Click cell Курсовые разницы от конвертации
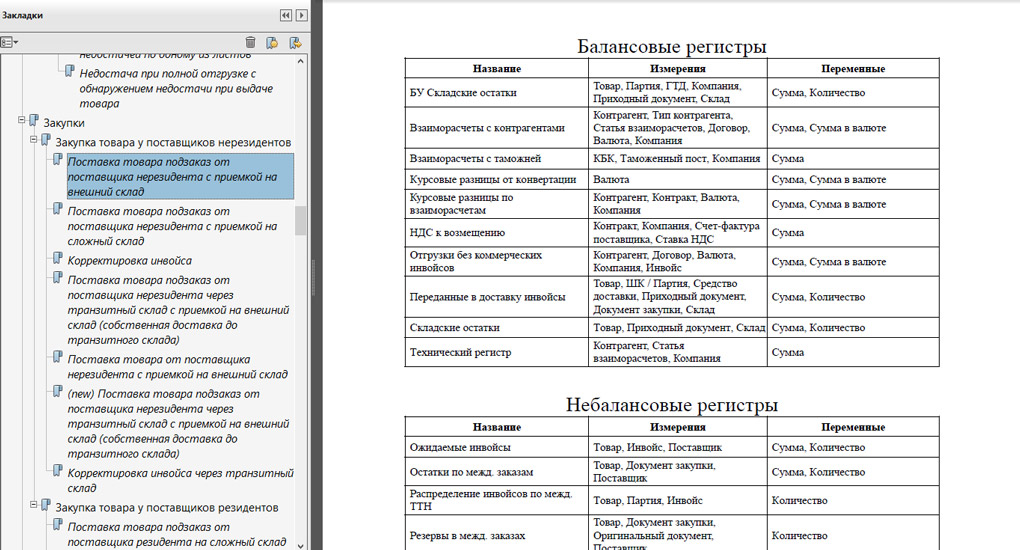The height and width of the screenshot is (550, 1020). click(496, 179)
